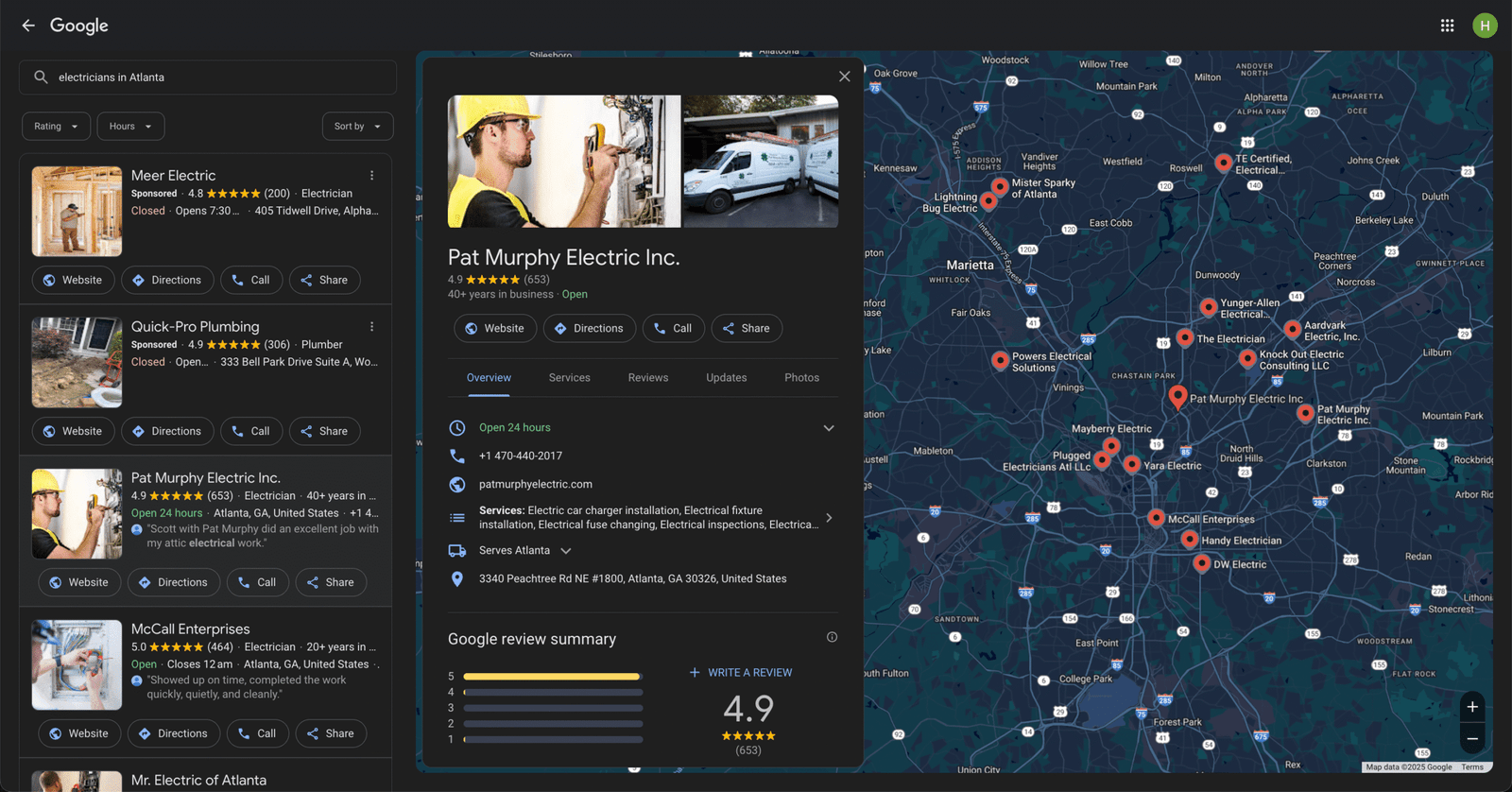1512x792 pixels.
Task: Open the Google apps grid
Action: (x=1447, y=26)
